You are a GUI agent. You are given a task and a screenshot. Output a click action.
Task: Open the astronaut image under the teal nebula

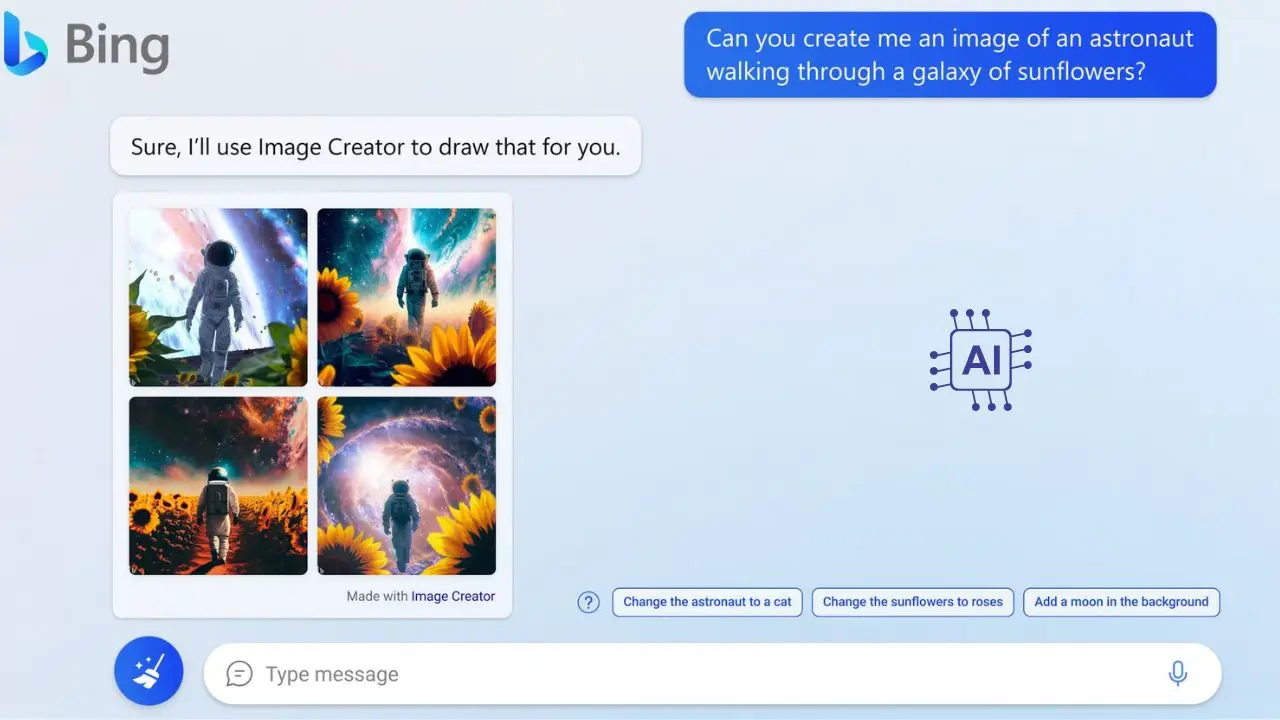(407, 297)
